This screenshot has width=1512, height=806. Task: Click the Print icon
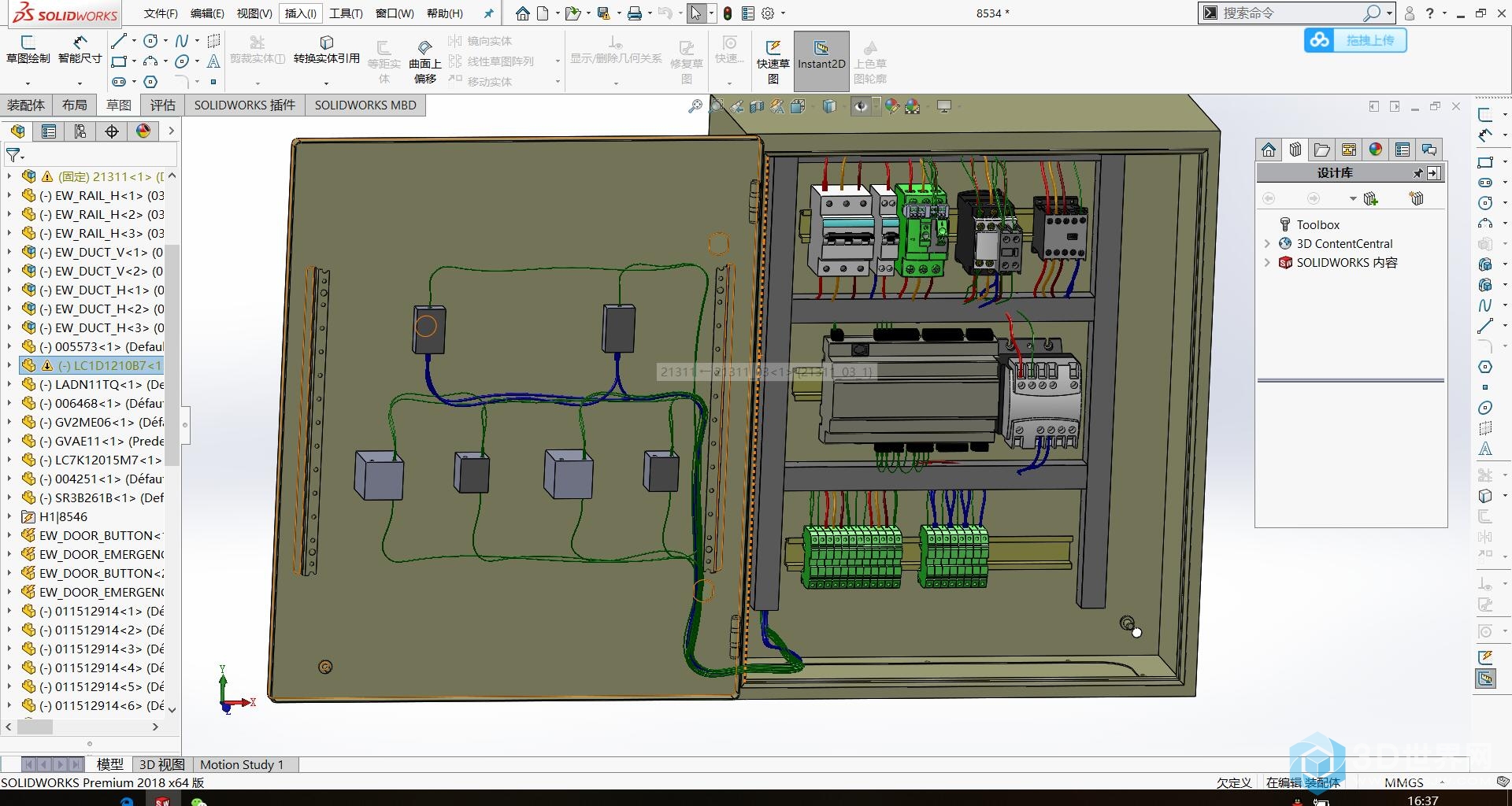click(634, 13)
